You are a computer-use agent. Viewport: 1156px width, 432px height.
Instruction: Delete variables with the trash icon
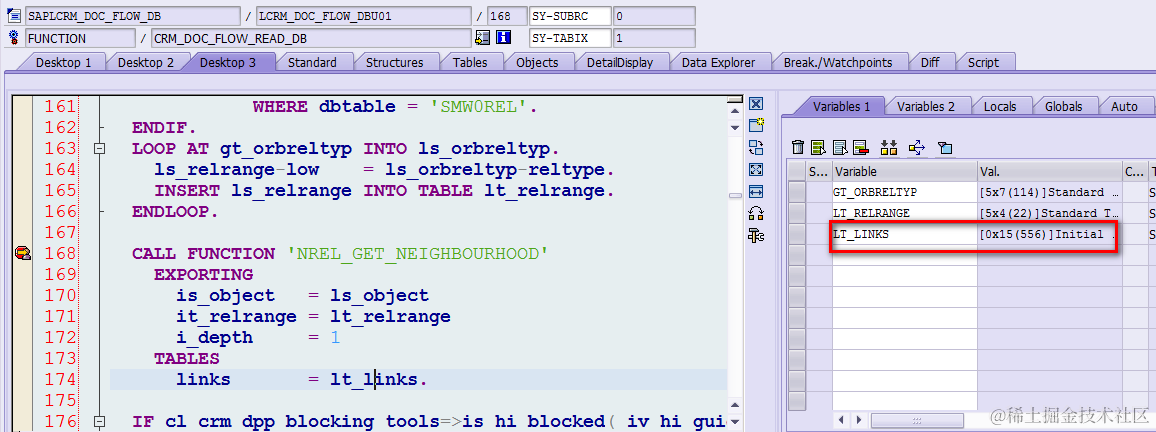798,147
